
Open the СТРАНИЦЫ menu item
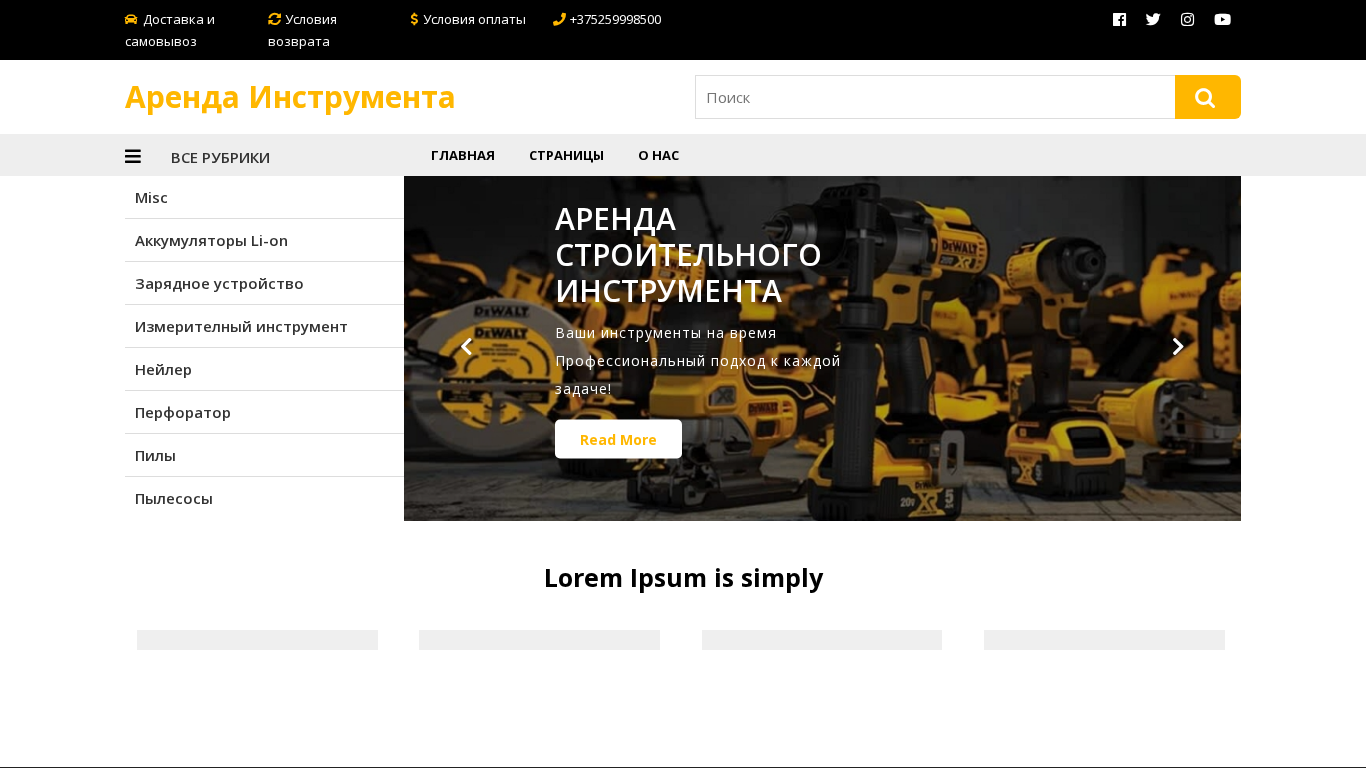566,155
